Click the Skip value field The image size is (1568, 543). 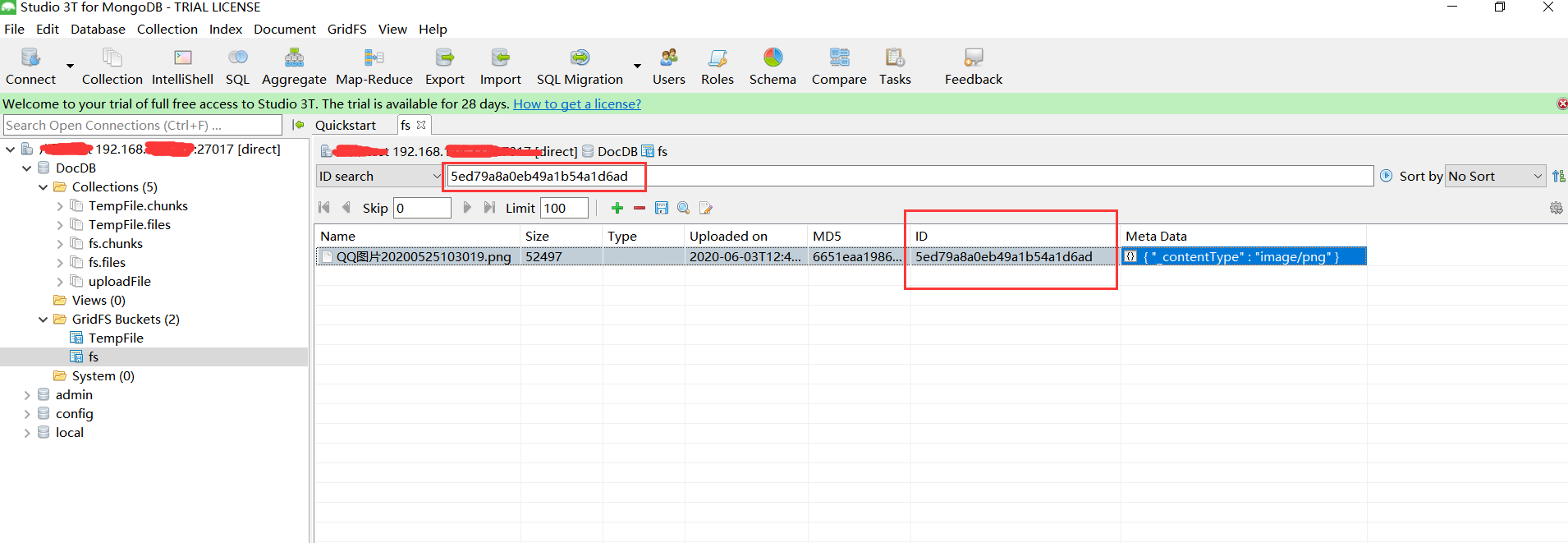pyautogui.click(x=422, y=208)
